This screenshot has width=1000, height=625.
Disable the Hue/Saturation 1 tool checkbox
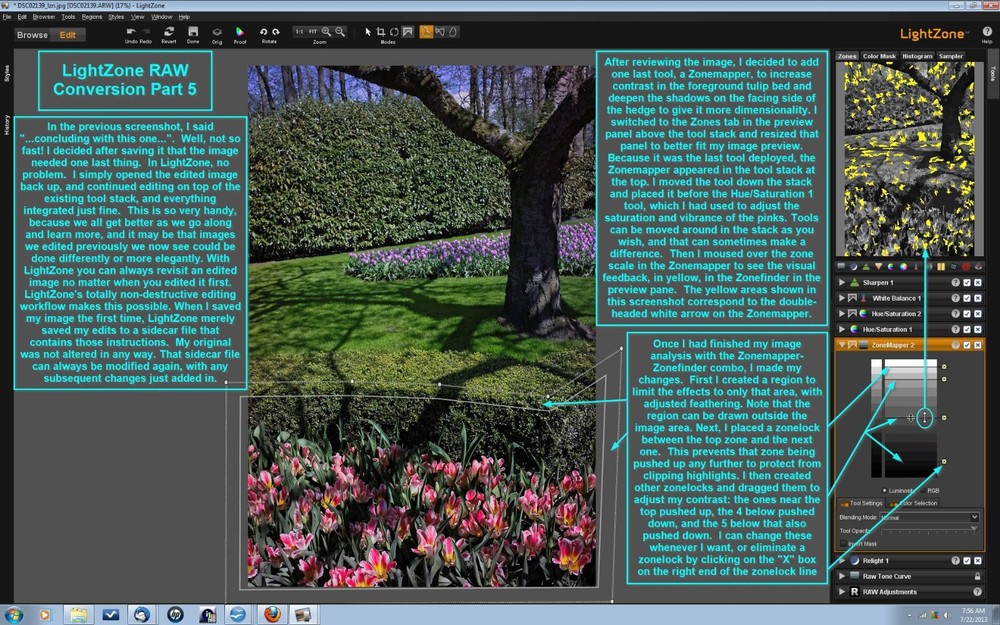[967, 328]
